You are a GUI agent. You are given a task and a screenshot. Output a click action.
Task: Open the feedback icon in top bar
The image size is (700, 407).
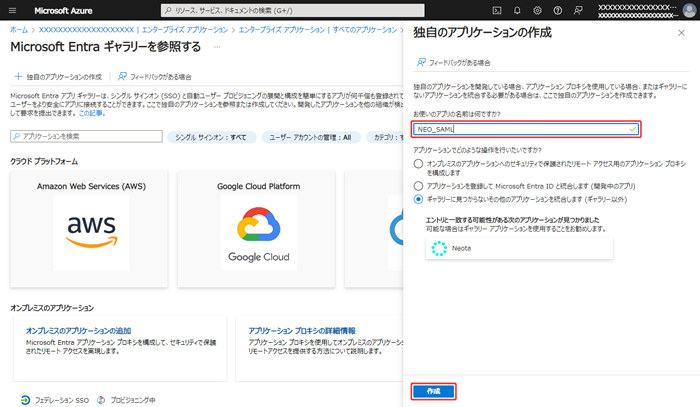[x=578, y=10]
